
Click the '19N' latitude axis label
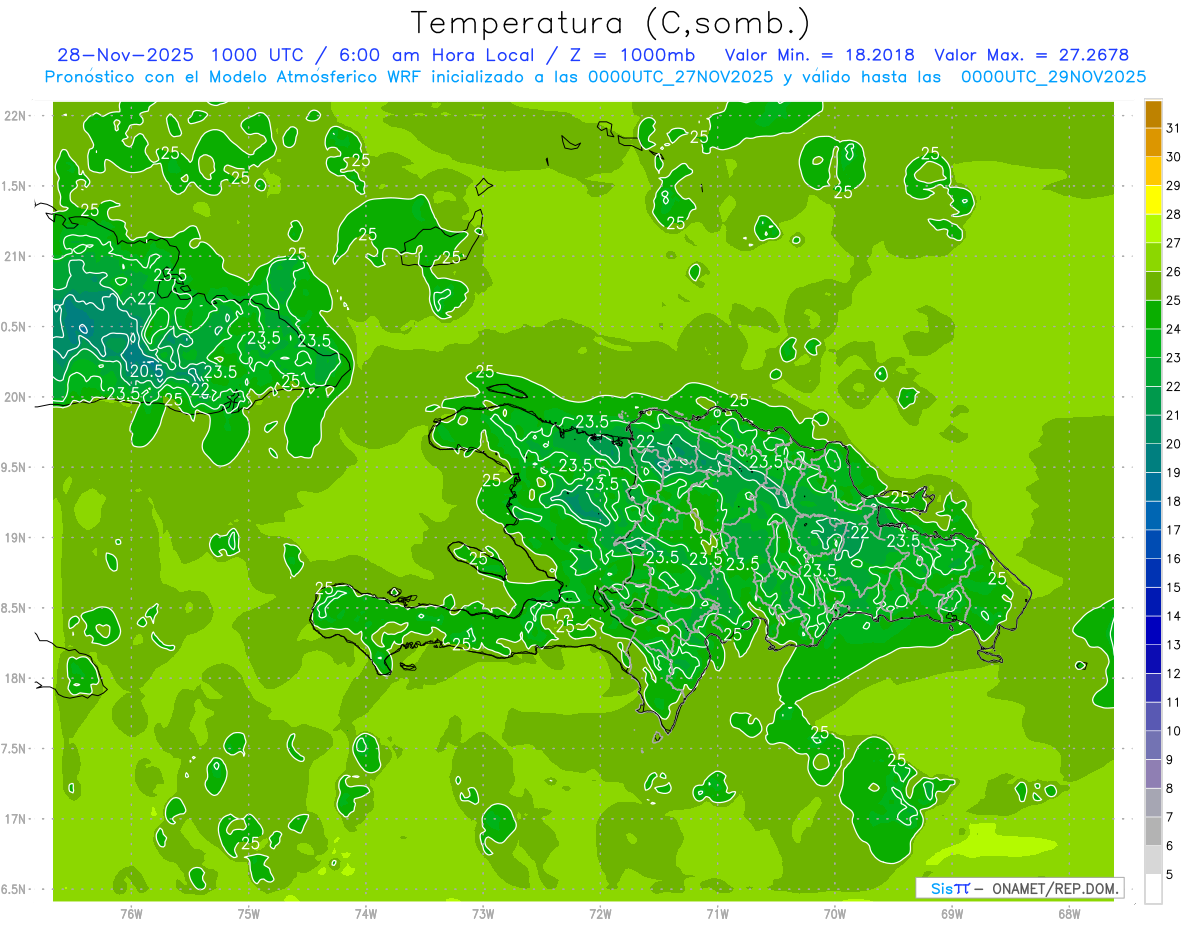[x=16, y=538]
